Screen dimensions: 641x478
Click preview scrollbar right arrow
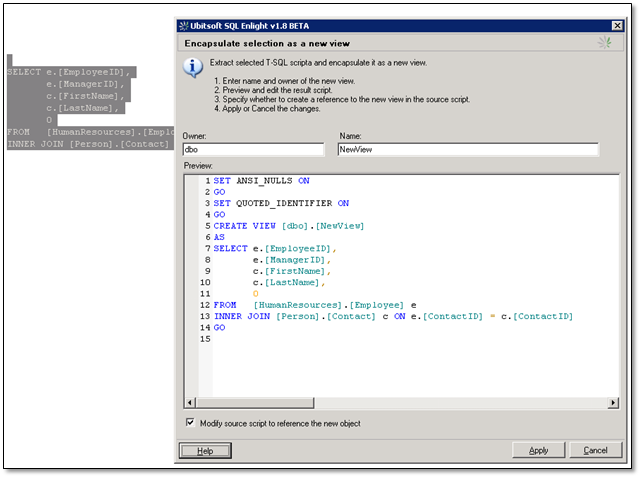pos(613,403)
